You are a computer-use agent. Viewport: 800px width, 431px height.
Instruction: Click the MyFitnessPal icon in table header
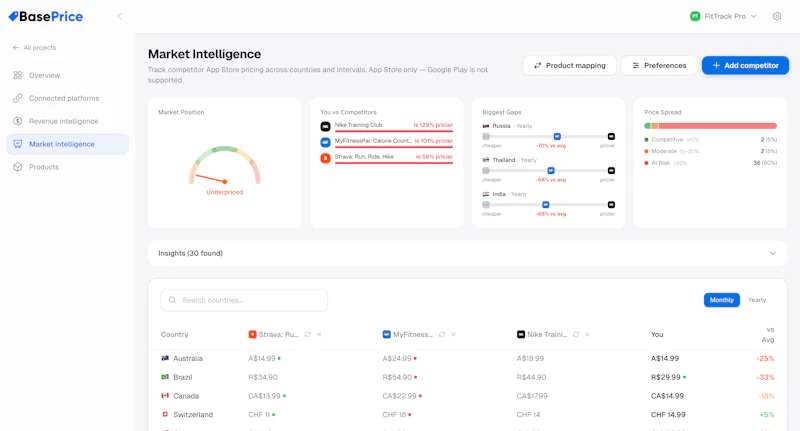click(386, 335)
